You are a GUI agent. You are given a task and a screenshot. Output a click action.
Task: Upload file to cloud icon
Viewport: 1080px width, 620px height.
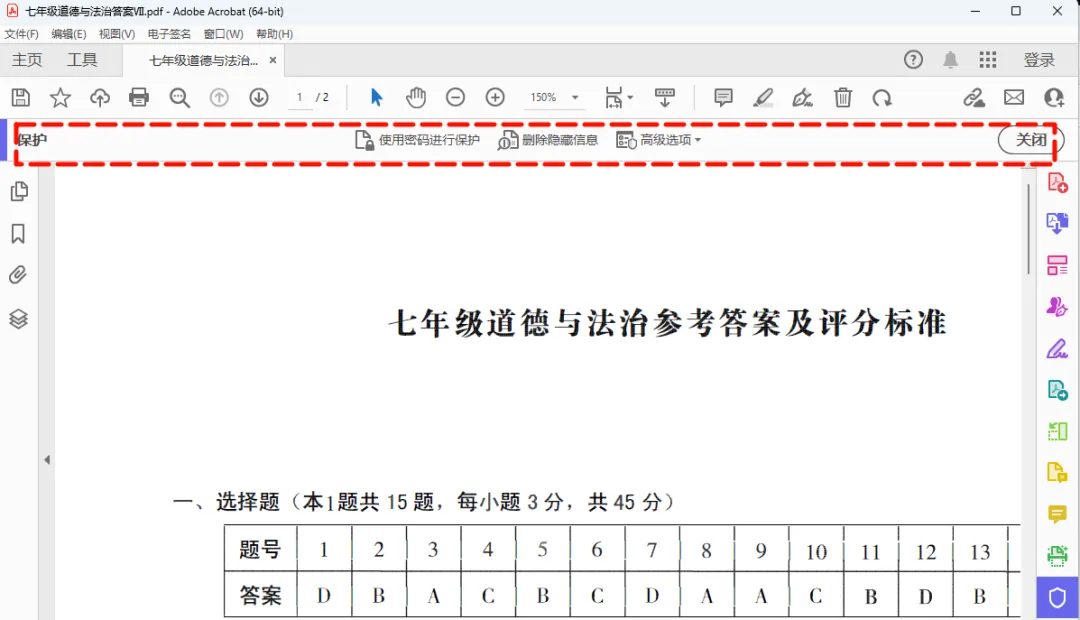[100, 98]
